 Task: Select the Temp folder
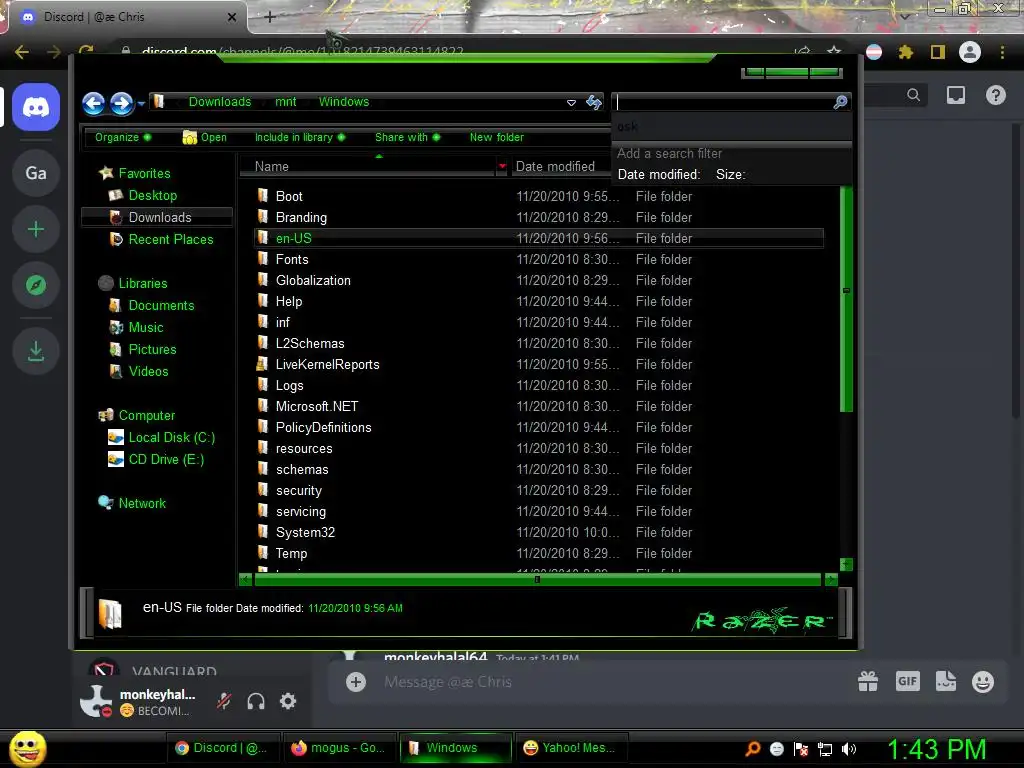[x=291, y=553]
